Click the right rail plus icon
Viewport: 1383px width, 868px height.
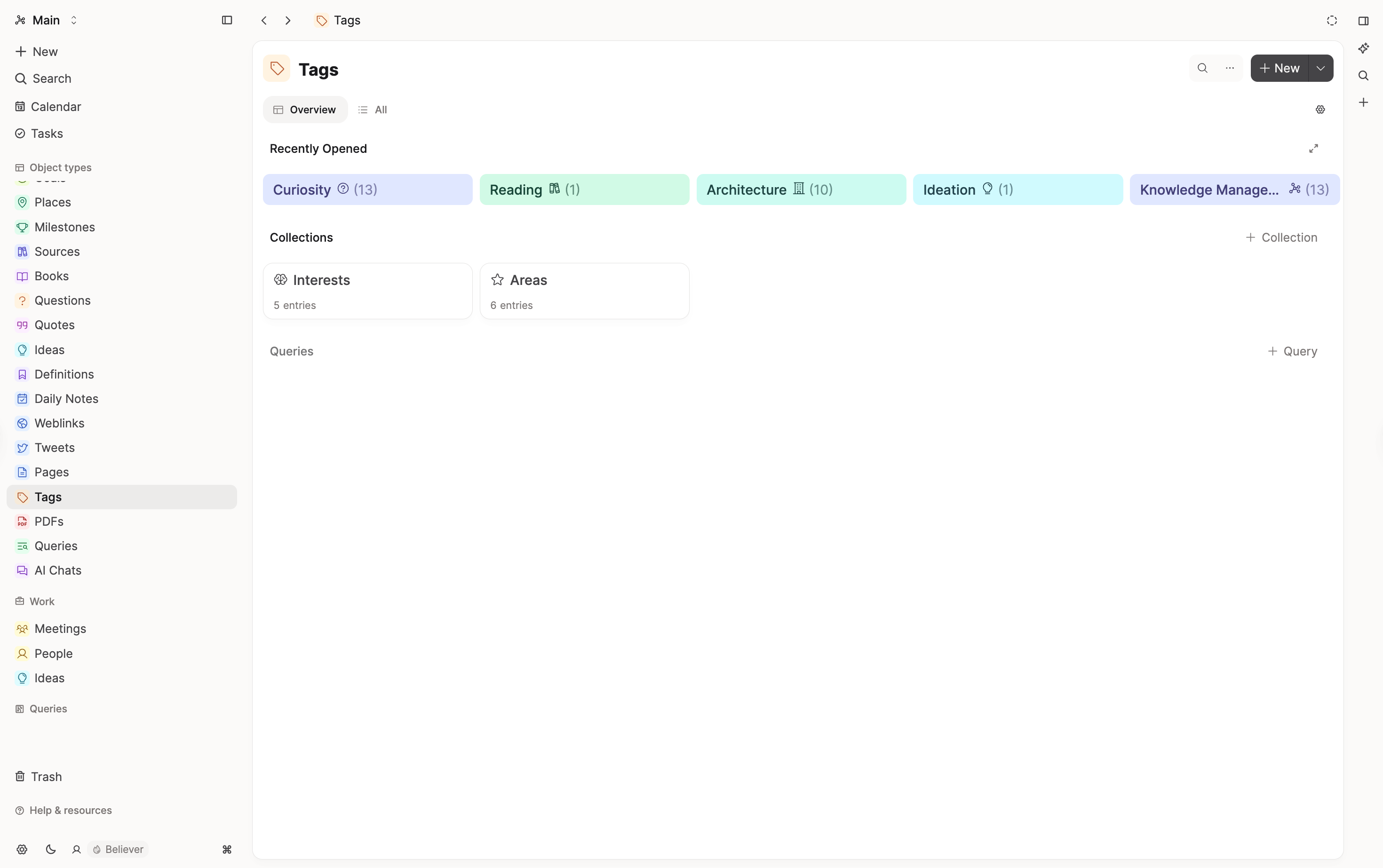(1363, 102)
